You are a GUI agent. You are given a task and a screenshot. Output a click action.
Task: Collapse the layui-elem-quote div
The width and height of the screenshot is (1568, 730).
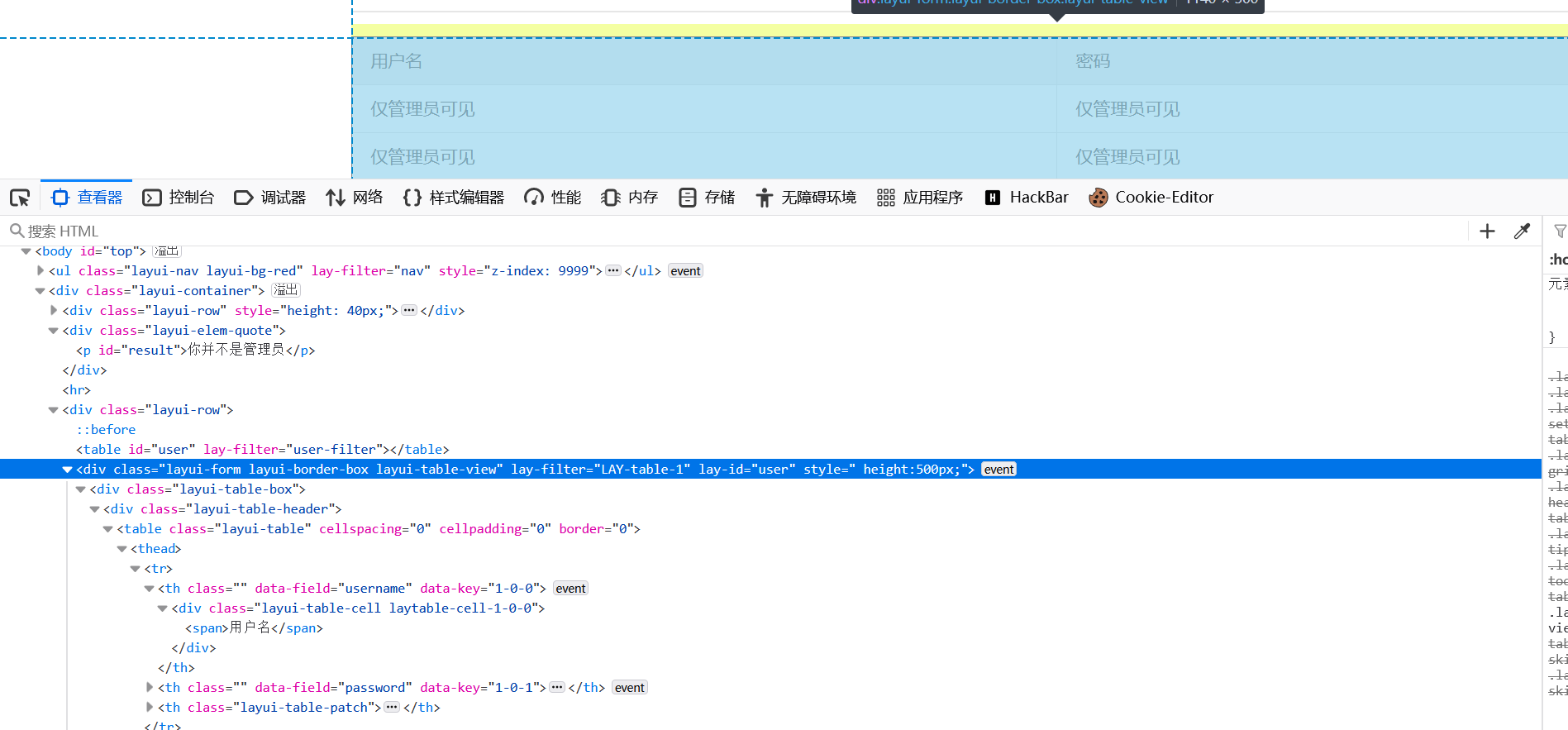pyautogui.click(x=54, y=331)
